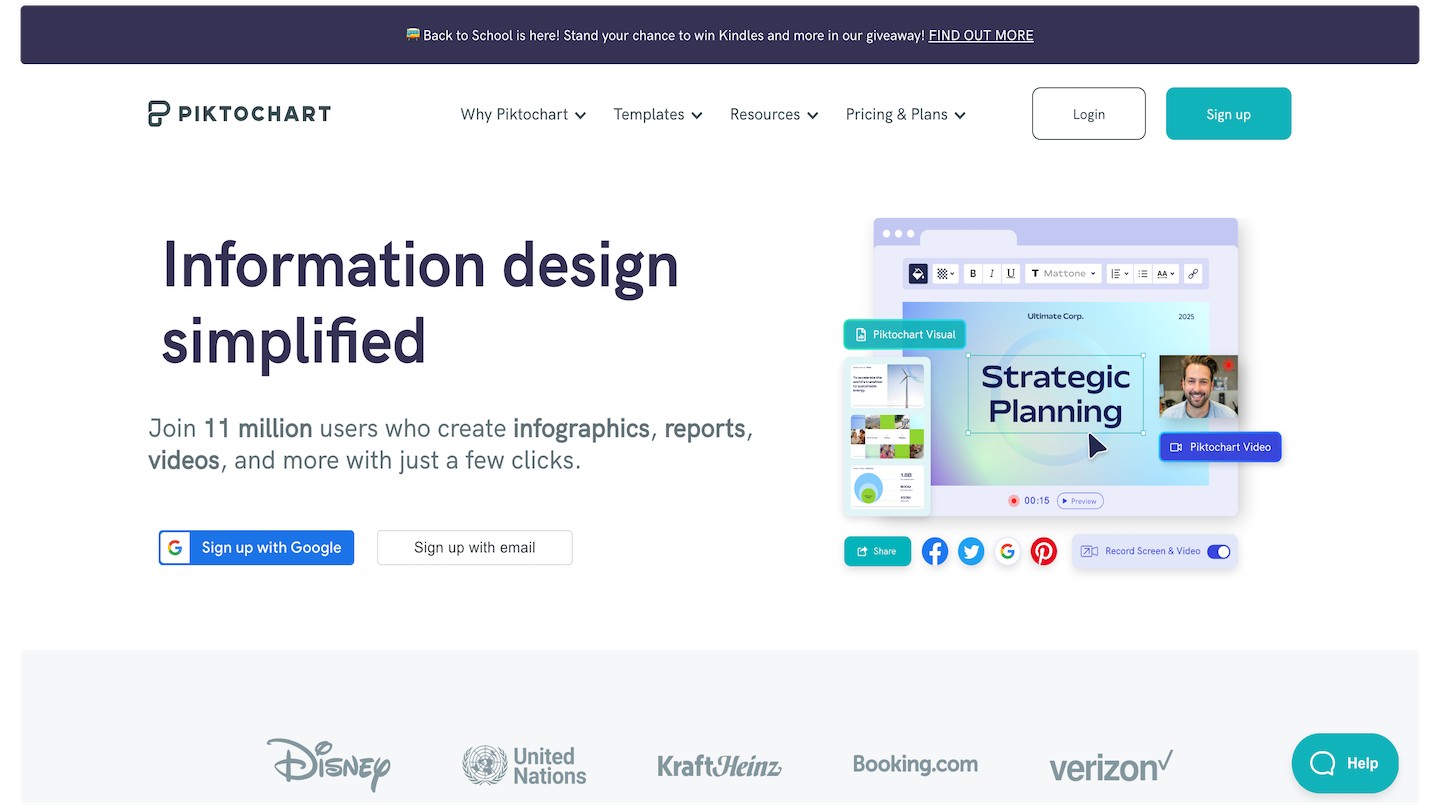Image resolution: width=1440 pixels, height=810 pixels.
Task: Expand the Pricing & Plans menu
Action: click(x=906, y=114)
